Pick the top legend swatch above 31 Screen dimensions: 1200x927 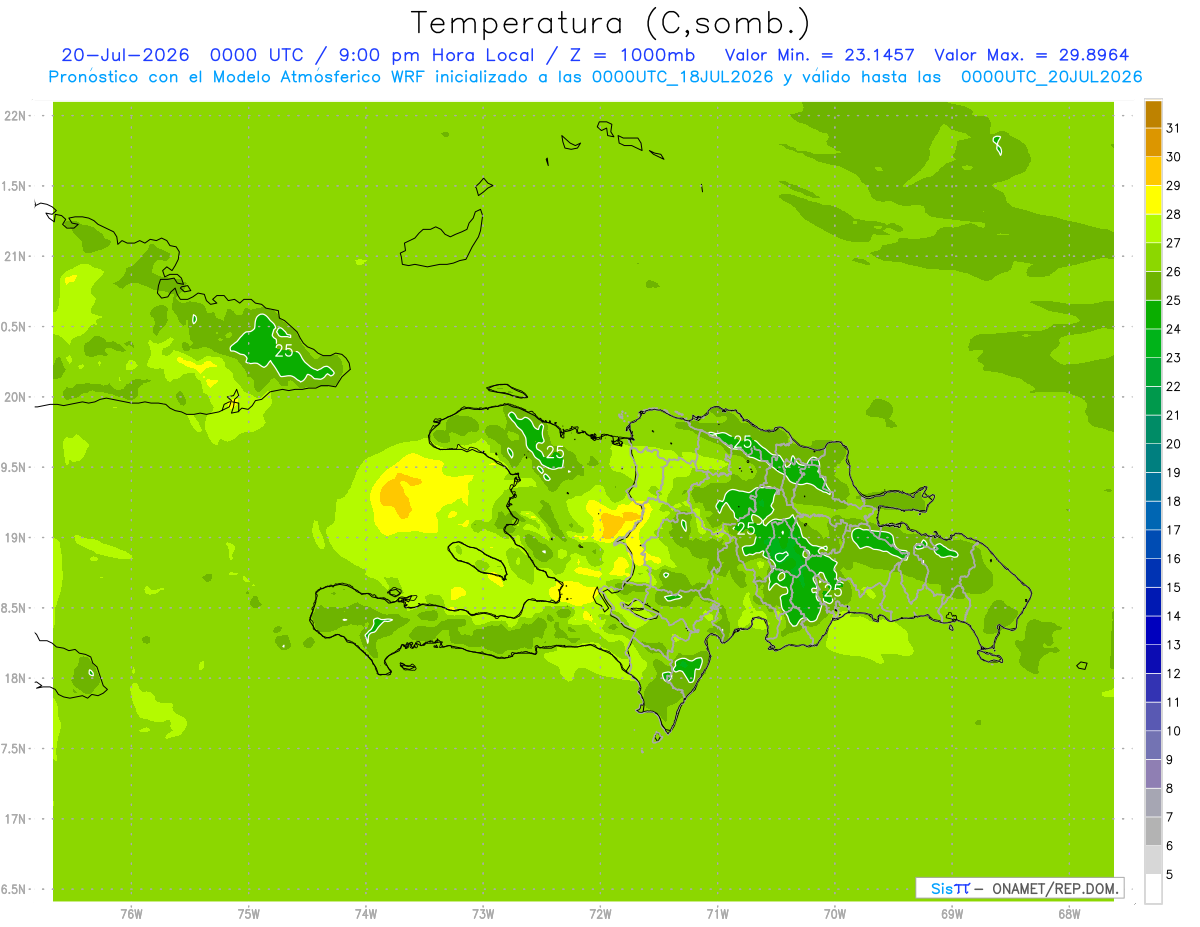tap(1153, 114)
